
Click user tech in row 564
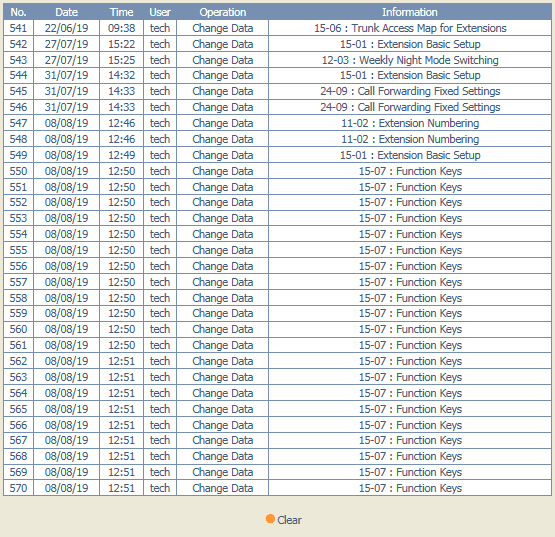click(x=160, y=393)
